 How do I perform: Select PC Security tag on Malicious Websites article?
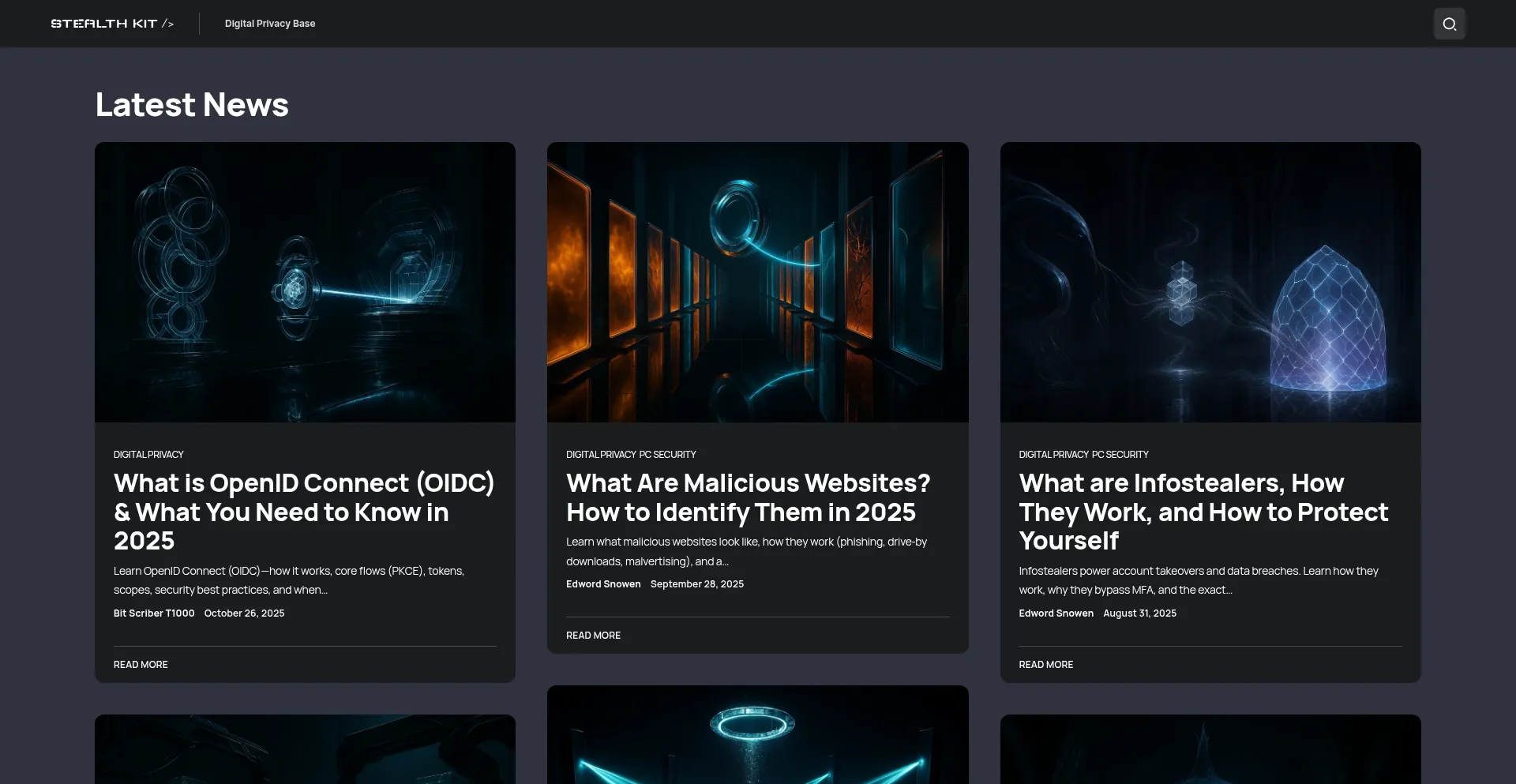(x=667, y=455)
